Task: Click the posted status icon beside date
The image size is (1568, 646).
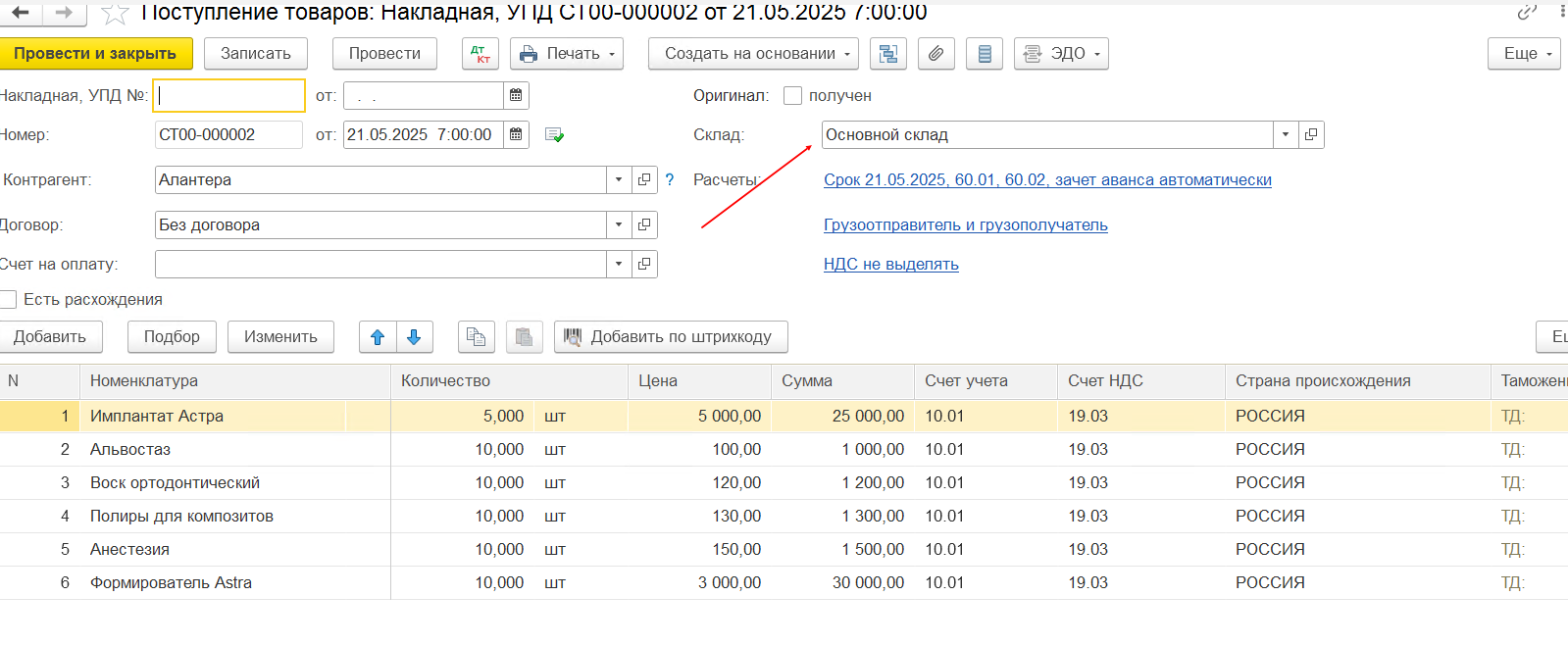Action: click(554, 135)
